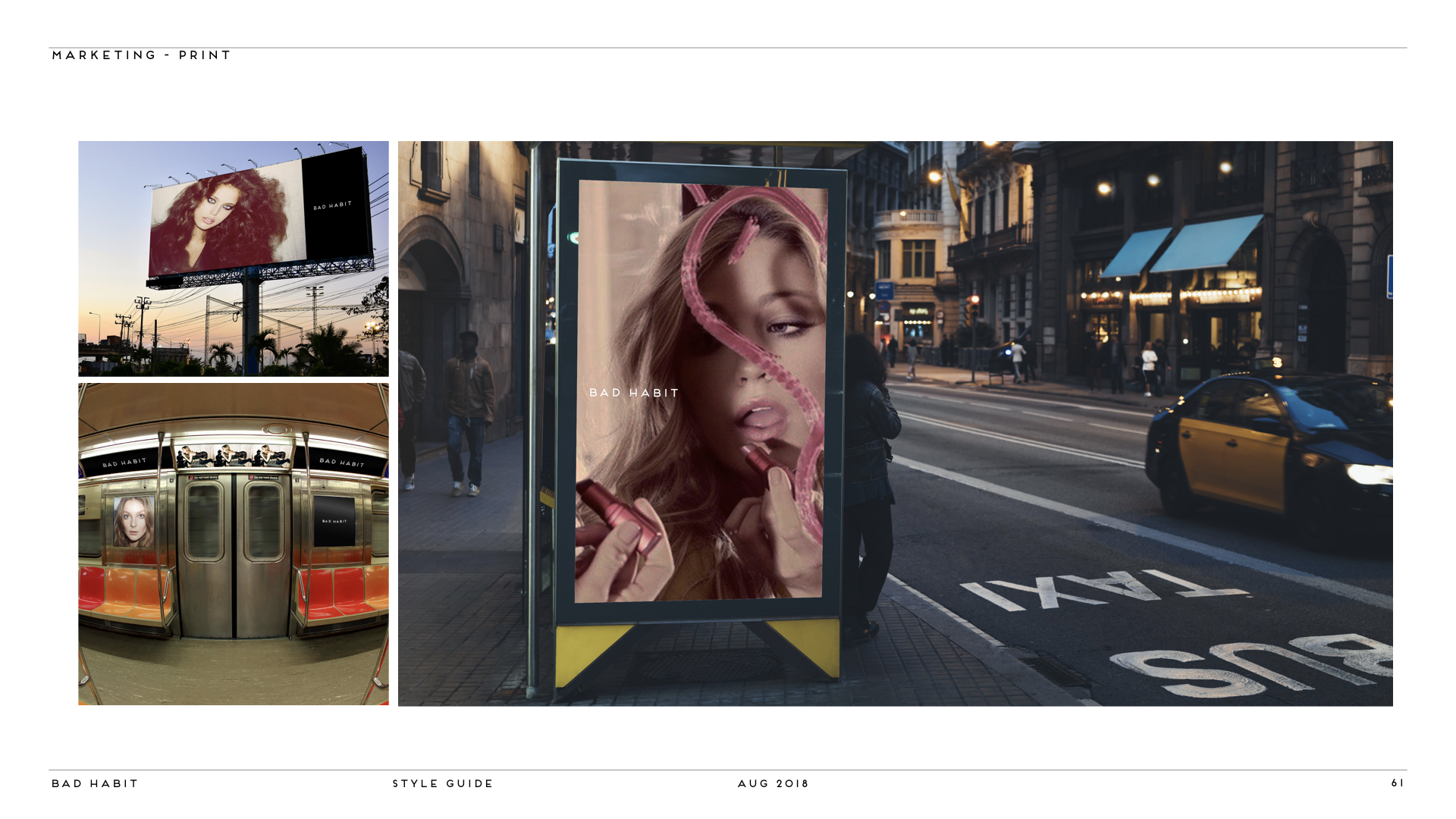Click the MARKETING - PRINT heading

coord(141,55)
